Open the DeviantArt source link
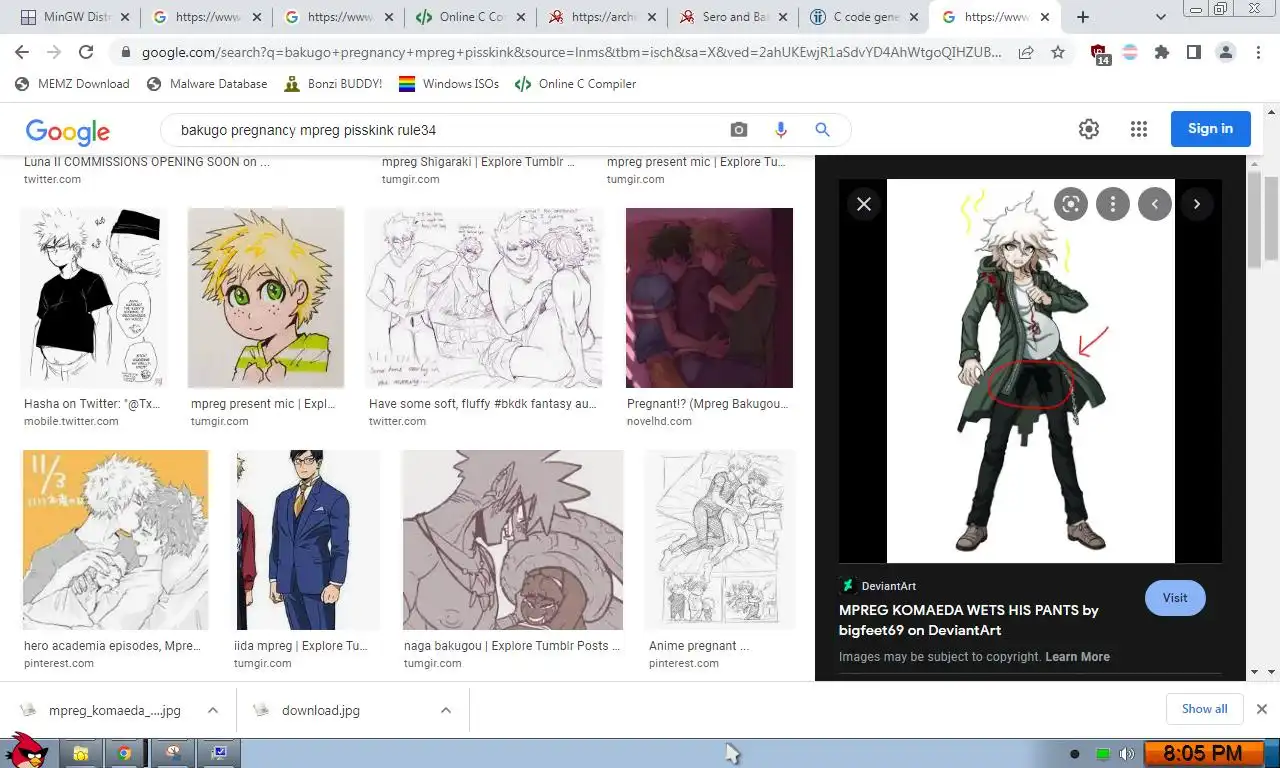Image resolution: width=1280 pixels, height=768 pixels. [878, 586]
